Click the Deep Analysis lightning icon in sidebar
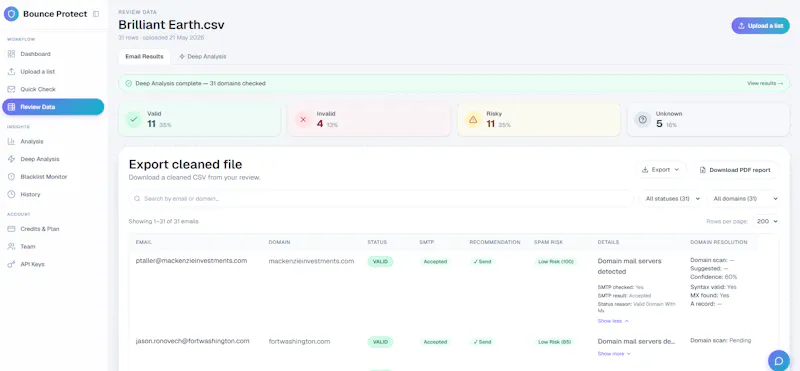 tap(11, 159)
